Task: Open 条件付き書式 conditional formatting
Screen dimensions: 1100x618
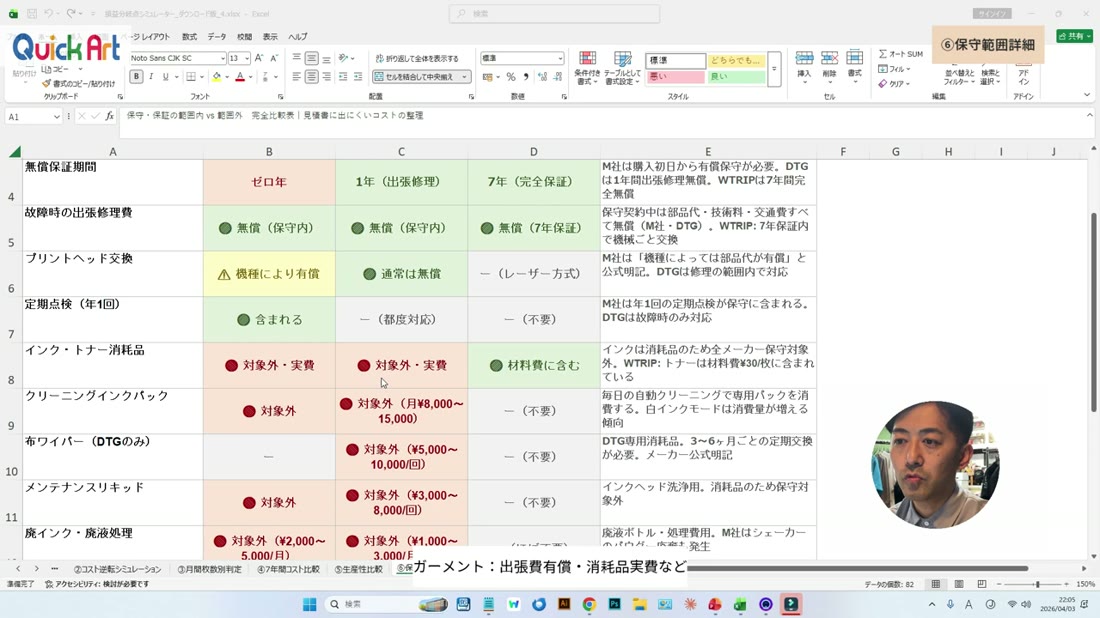Action: pyautogui.click(x=586, y=69)
